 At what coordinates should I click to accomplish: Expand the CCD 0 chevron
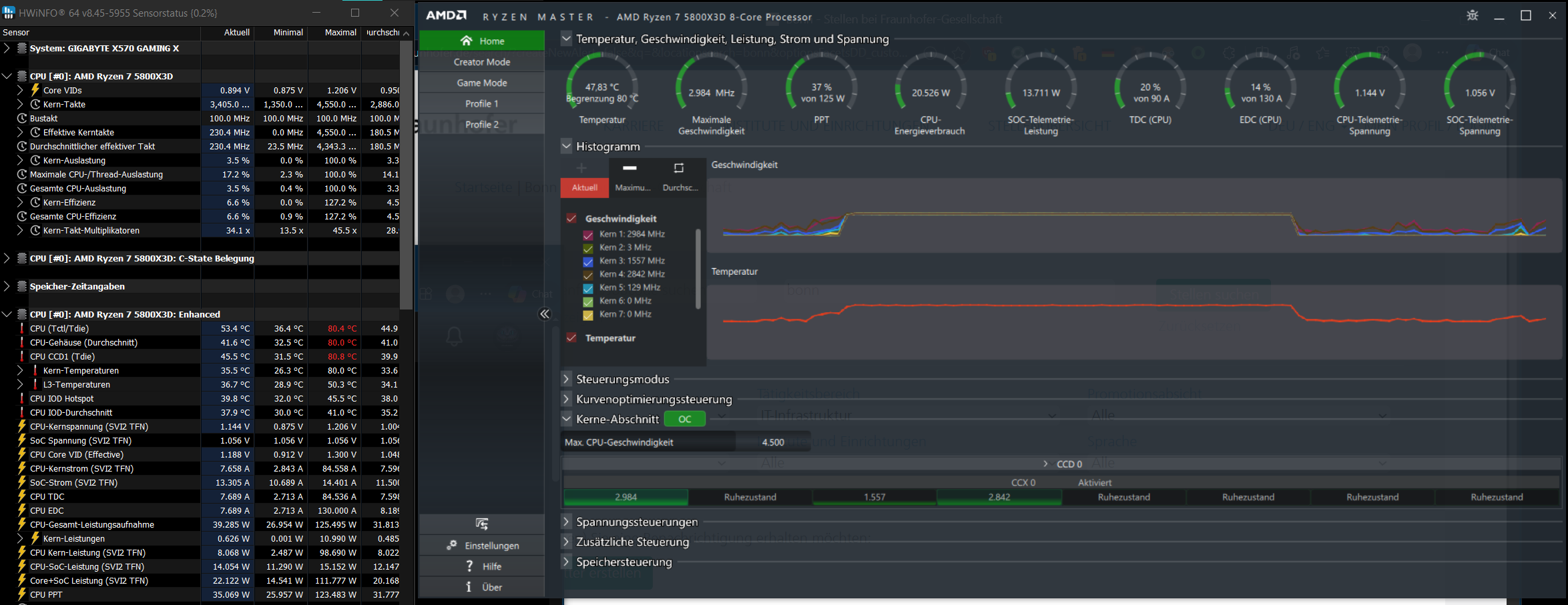pyautogui.click(x=1045, y=464)
